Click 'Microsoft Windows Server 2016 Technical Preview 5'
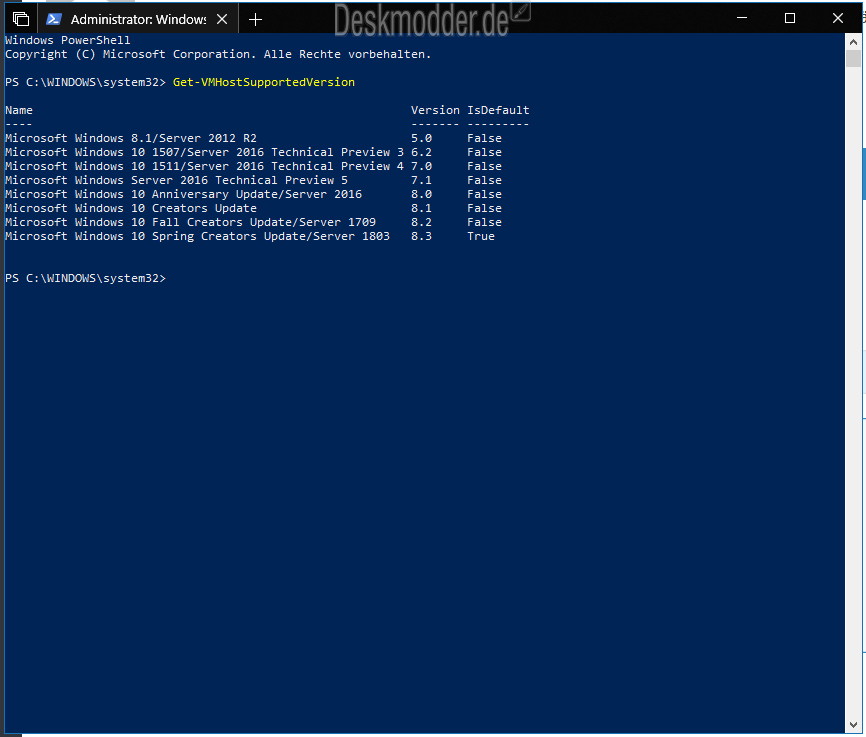The width and height of the screenshot is (866, 737). pos(176,180)
